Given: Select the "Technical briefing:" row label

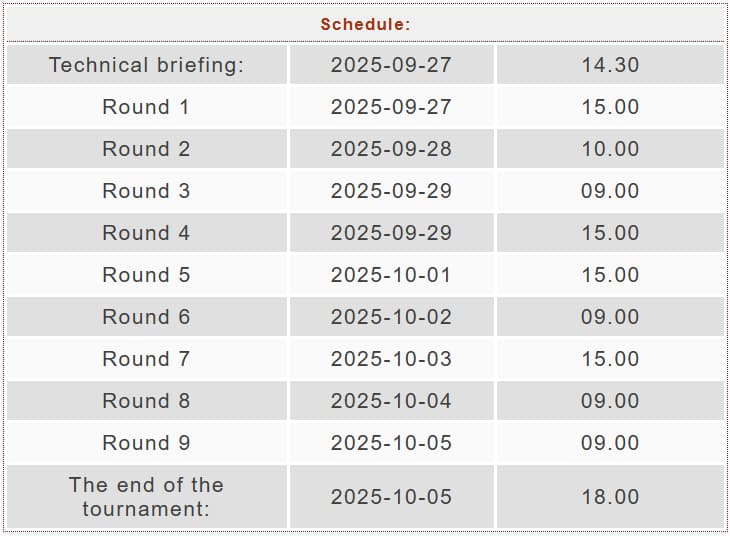Looking at the screenshot, I should point(147,65).
